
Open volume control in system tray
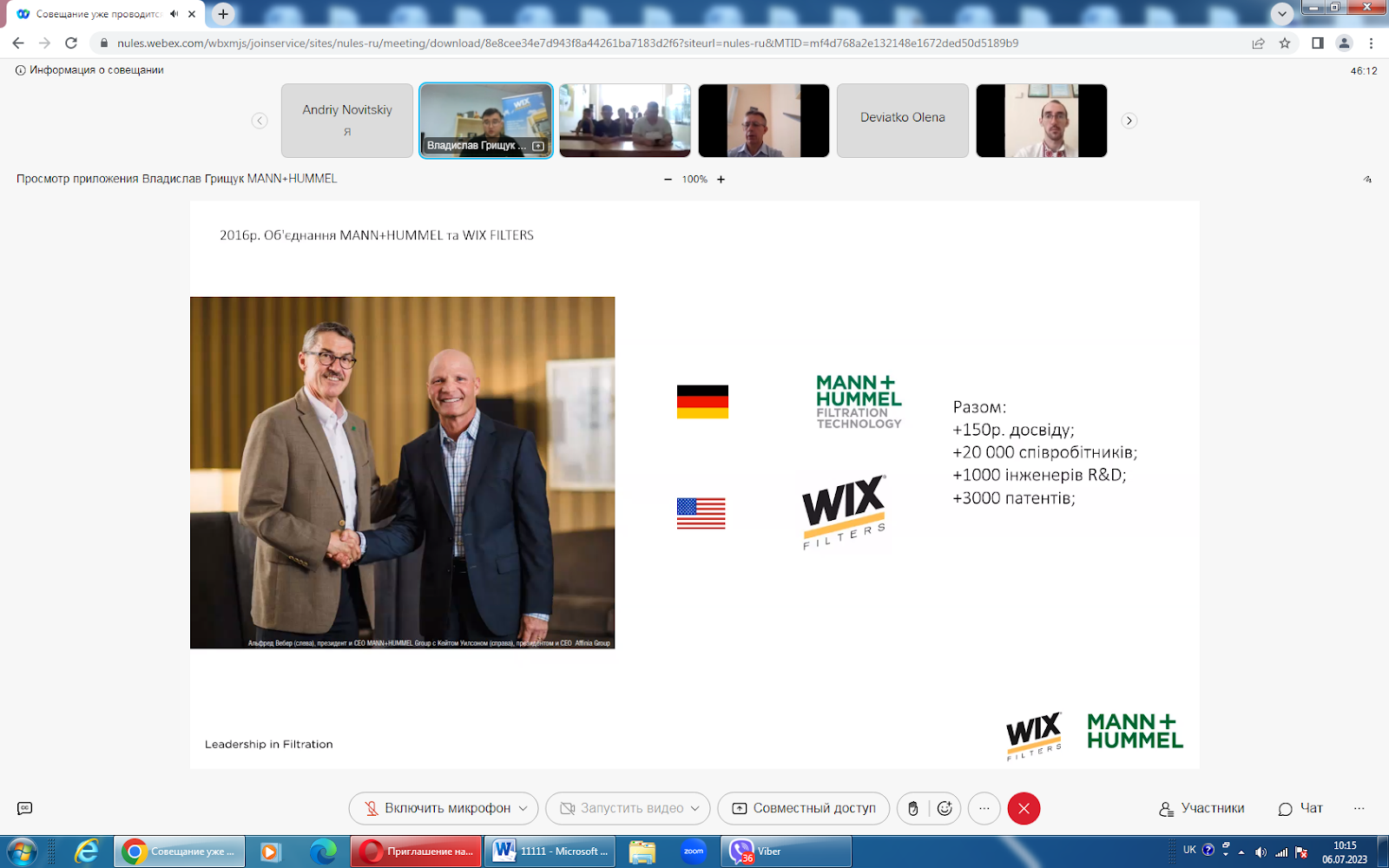pyautogui.click(x=1261, y=852)
